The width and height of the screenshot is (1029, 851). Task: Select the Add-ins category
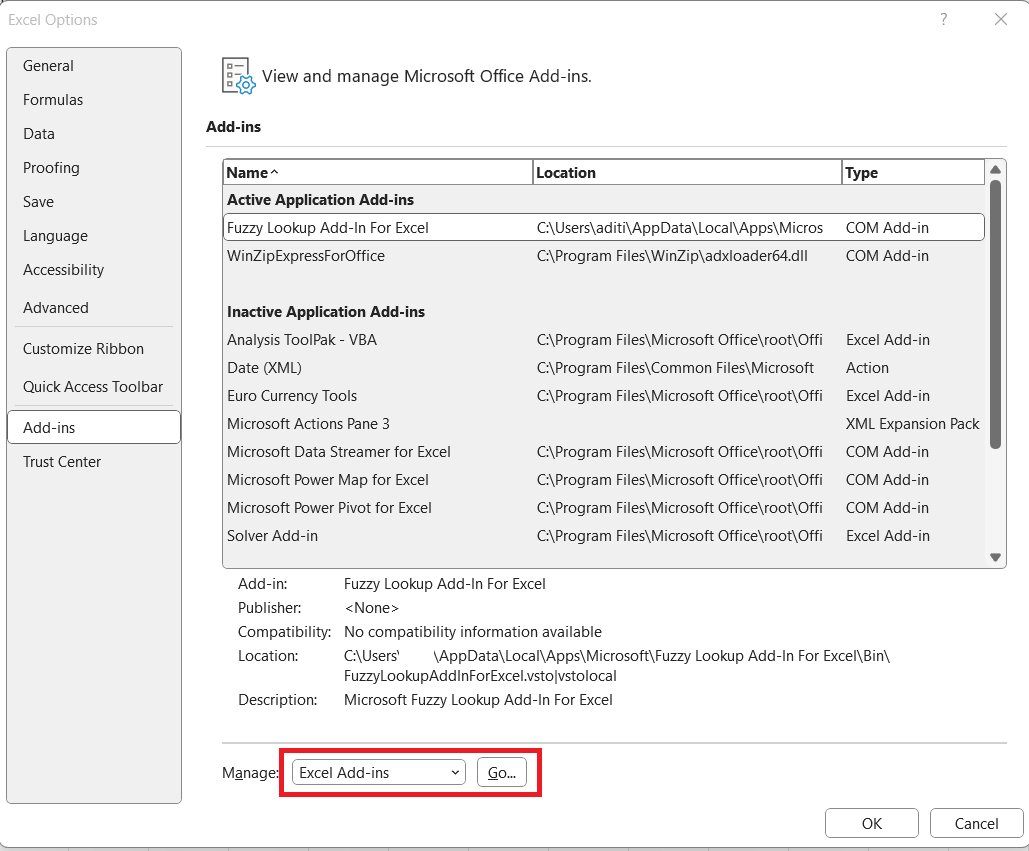pyautogui.click(x=94, y=428)
